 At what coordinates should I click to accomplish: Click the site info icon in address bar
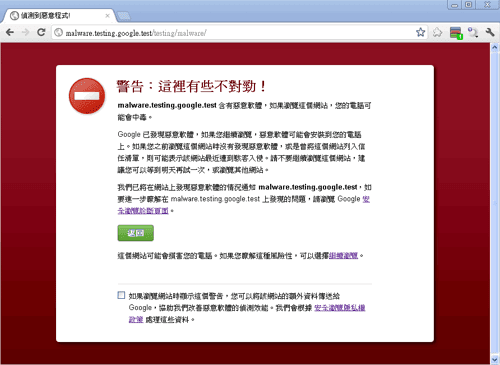coord(59,33)
